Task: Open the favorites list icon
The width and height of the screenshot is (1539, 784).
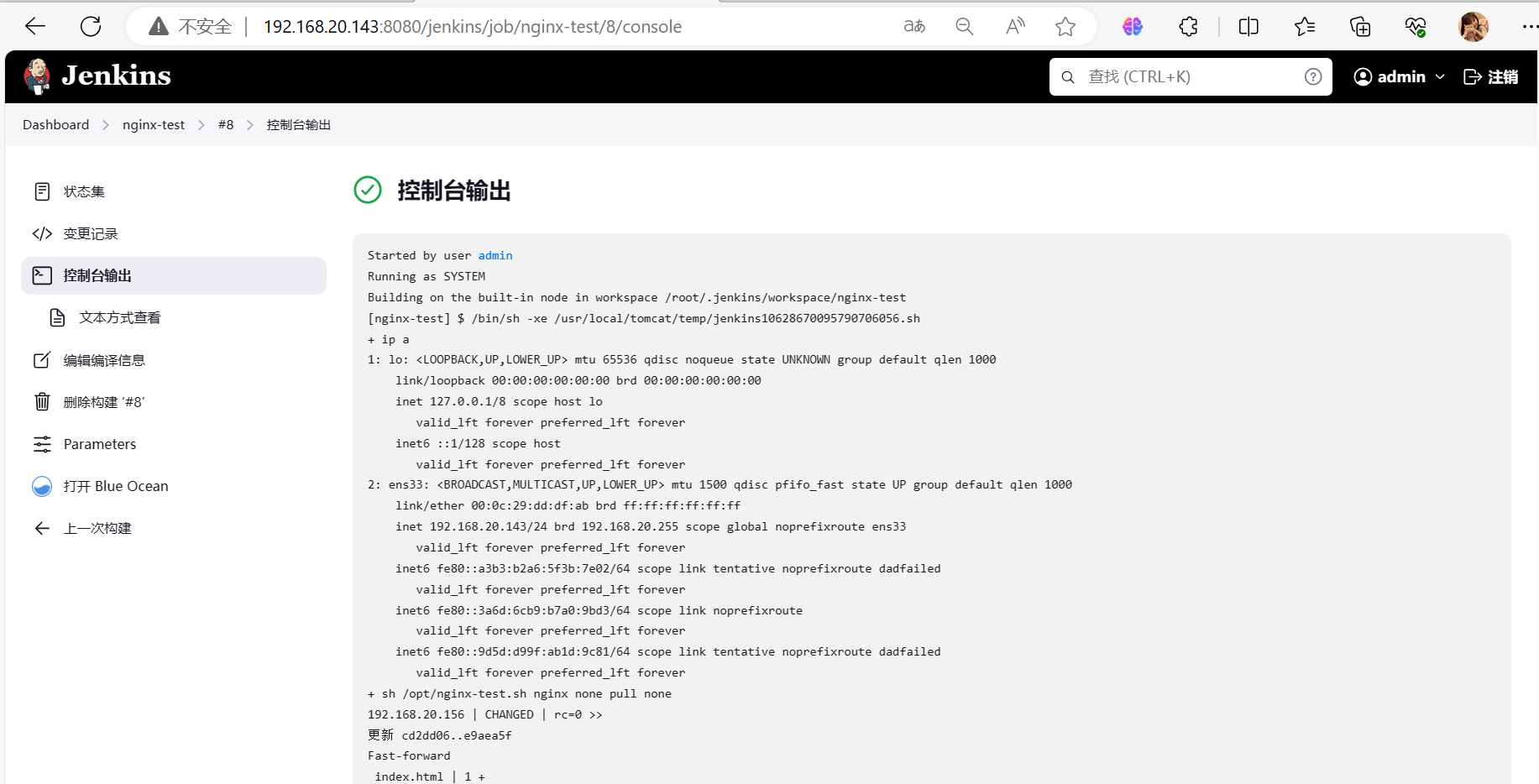Action: (x=1304, y=27)
